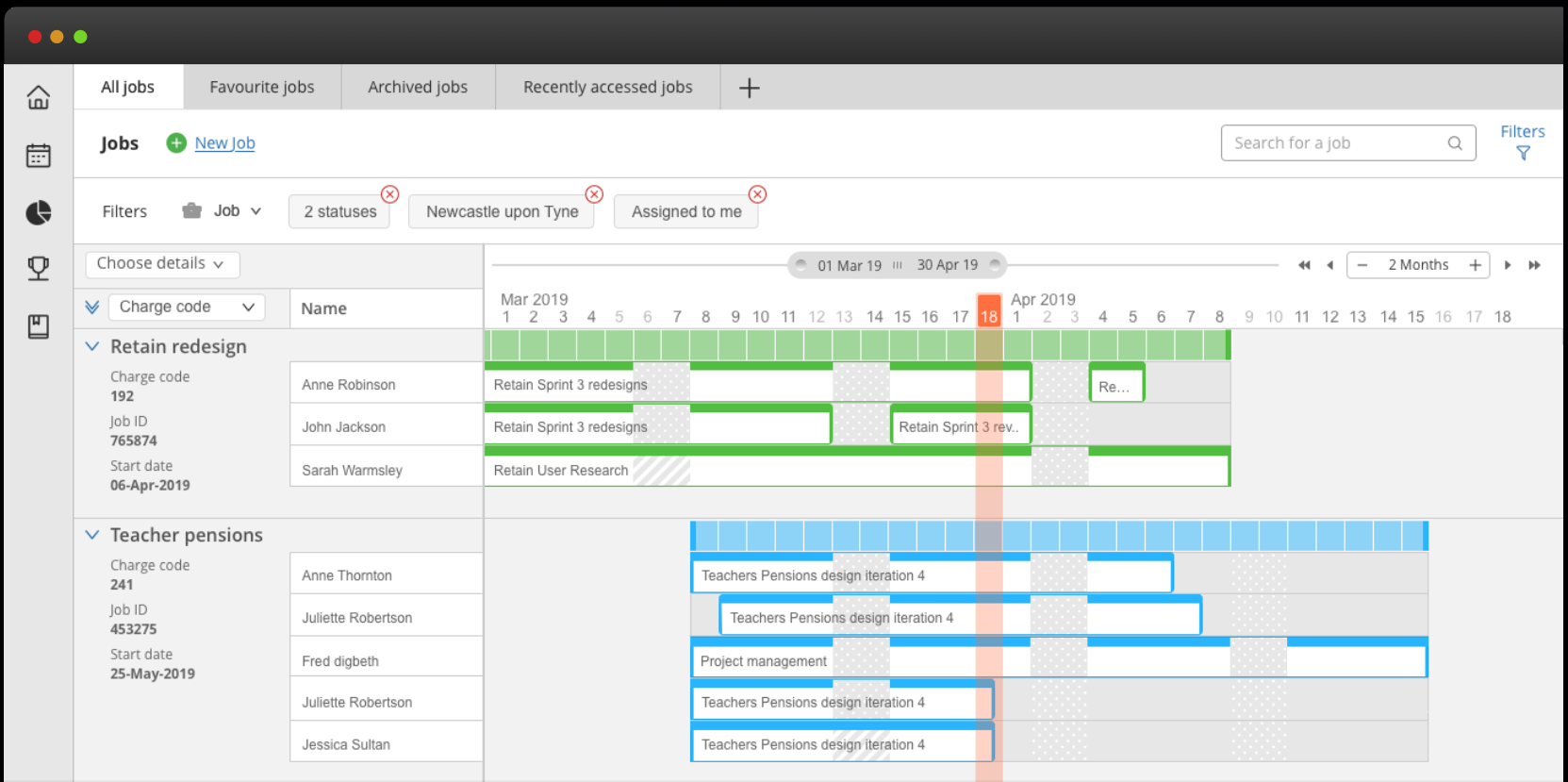Click the date range slider handle
Screen dimensions: 1568x782
(897, 265)
